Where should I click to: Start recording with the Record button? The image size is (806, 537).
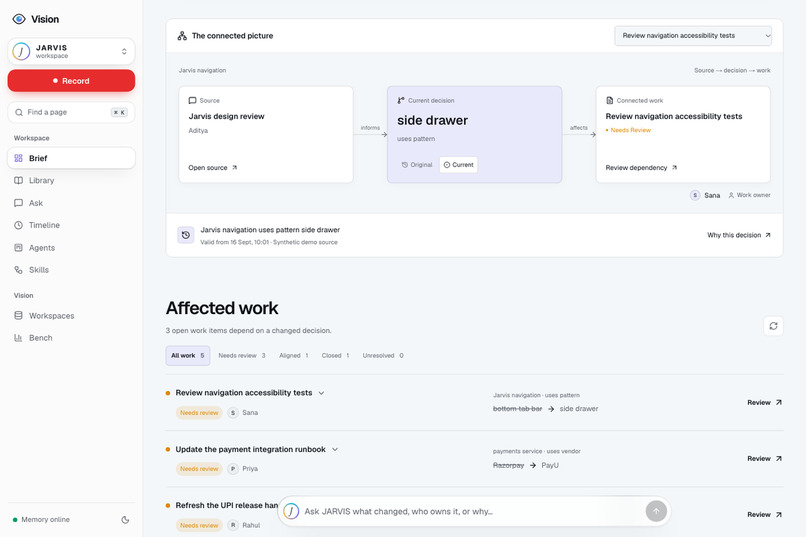click(x=71, y=81)
